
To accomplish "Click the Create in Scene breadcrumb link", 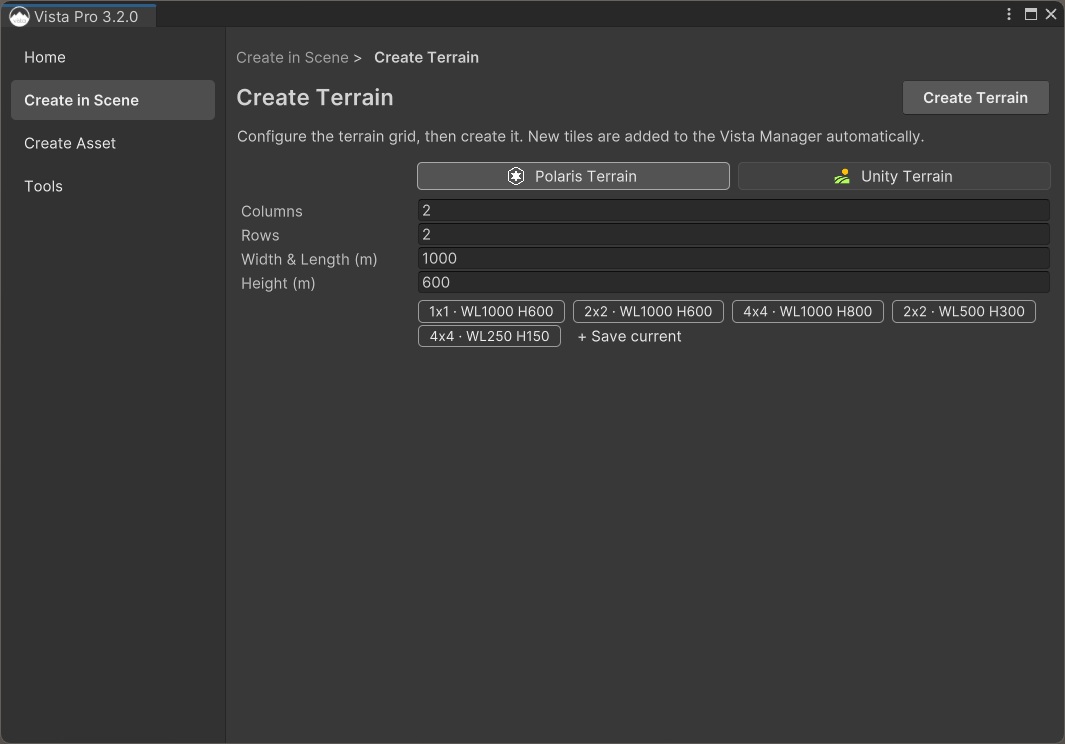I will [292, 58].
